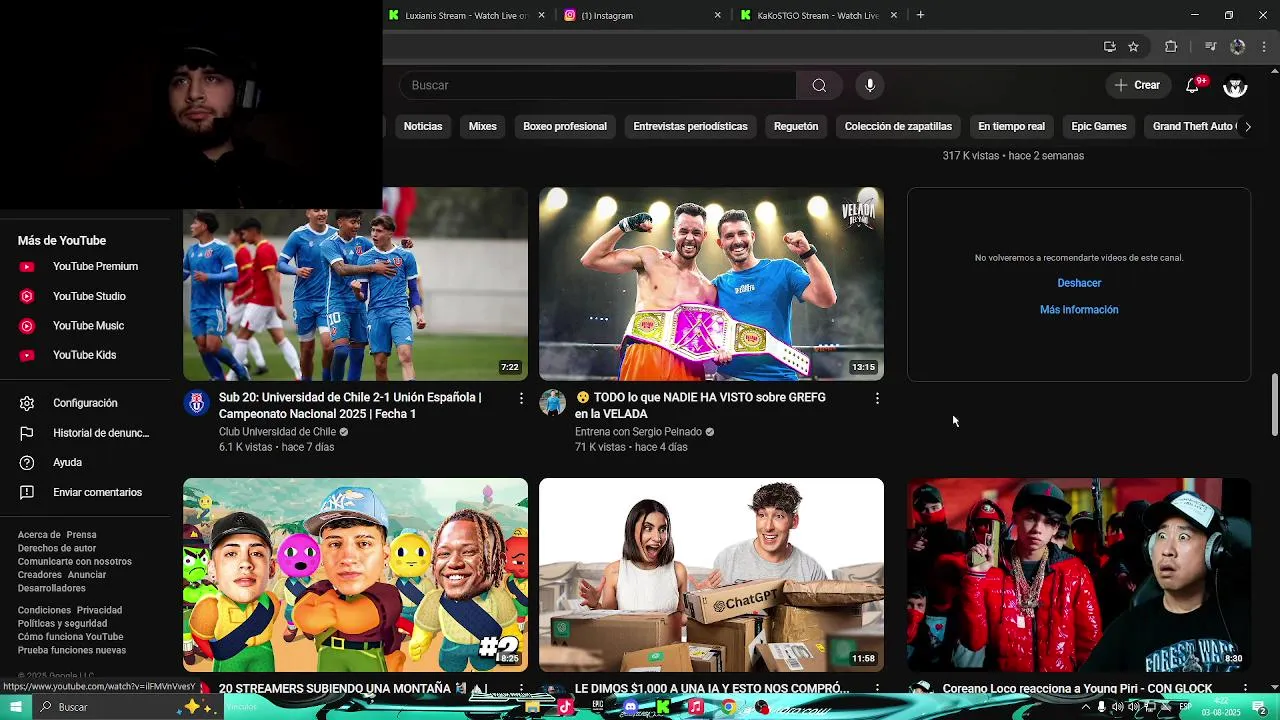Viewport: 1280px width, 720px height.
Task: Switch to the Luxianis Stream tab
Action: pyautogui.click(x=466, y=15)
